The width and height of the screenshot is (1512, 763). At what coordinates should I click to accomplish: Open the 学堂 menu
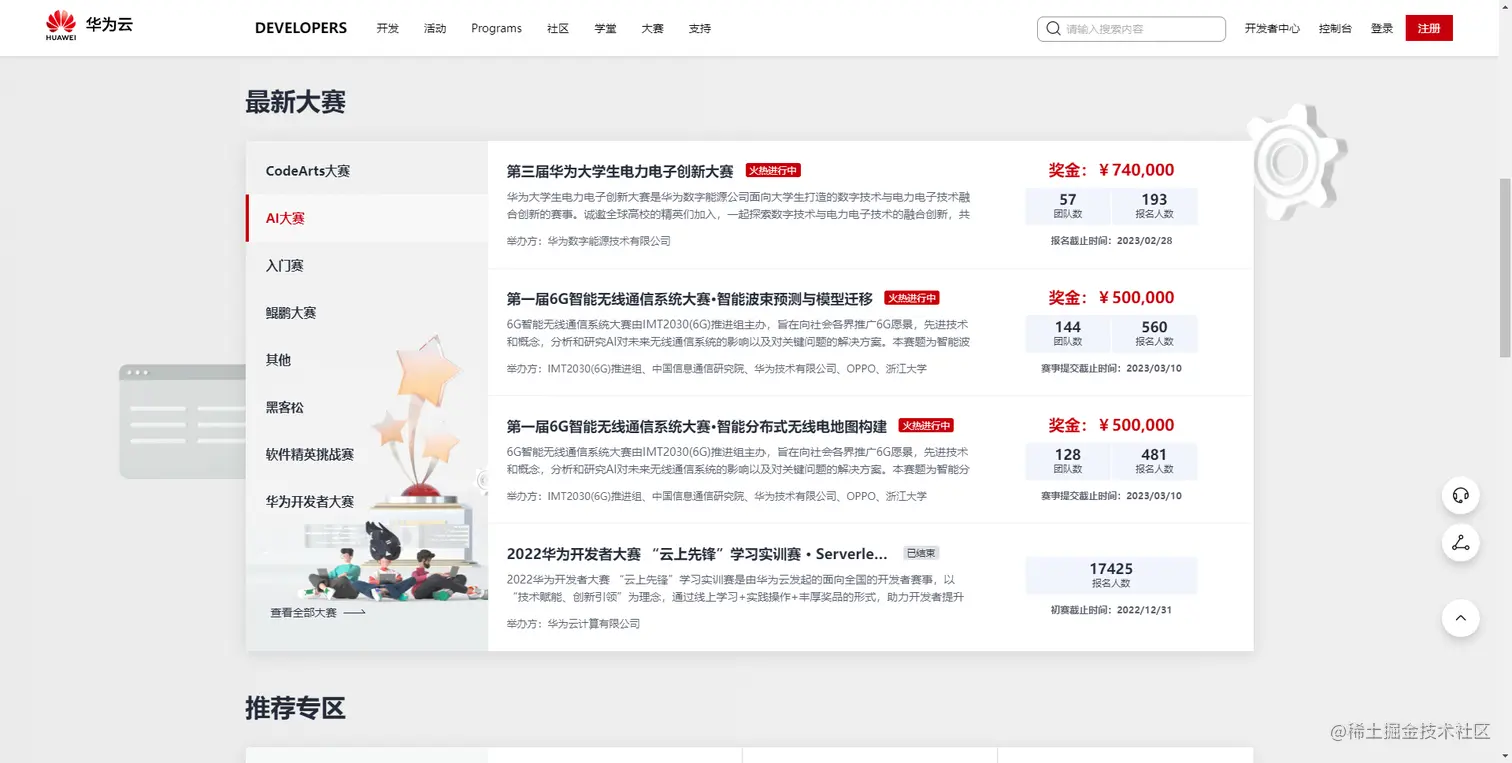click(x=605, y=29)
